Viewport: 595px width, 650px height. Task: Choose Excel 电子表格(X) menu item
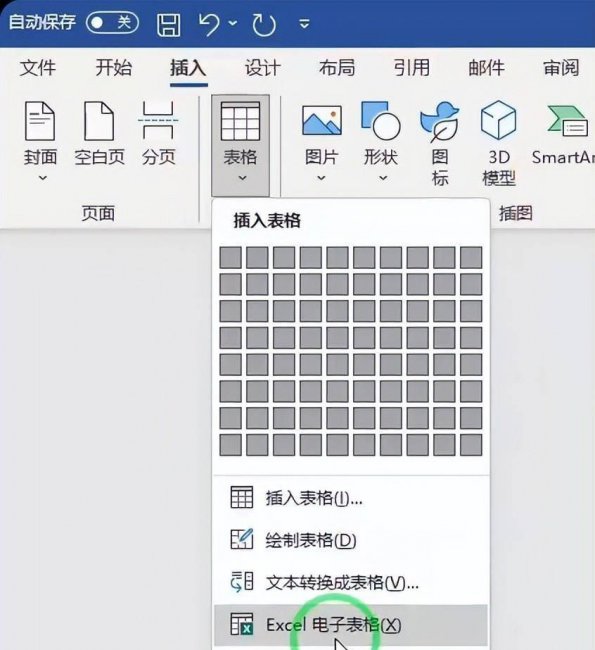pyautogui.click(x=351, y=625)
